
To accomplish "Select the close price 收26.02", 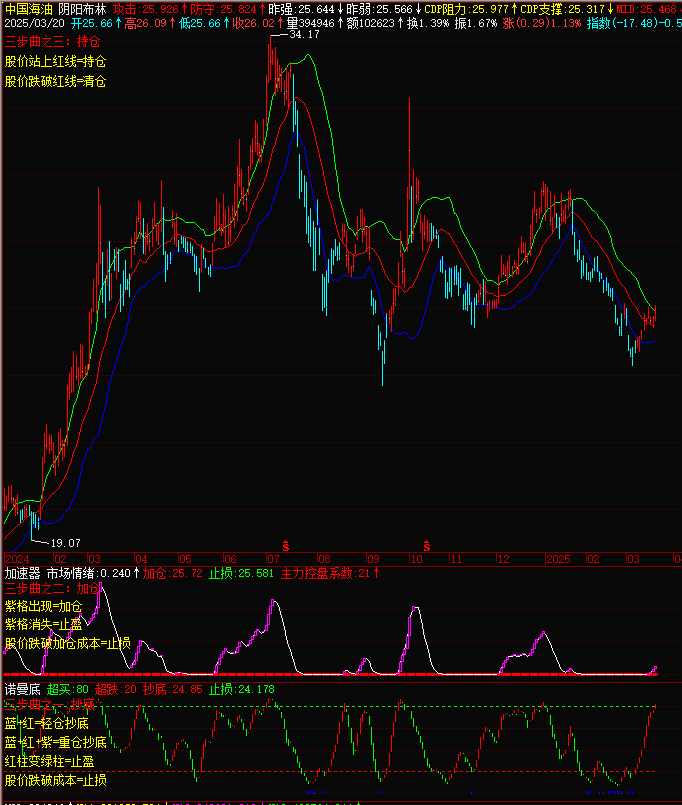I will (x=254, y=23).
